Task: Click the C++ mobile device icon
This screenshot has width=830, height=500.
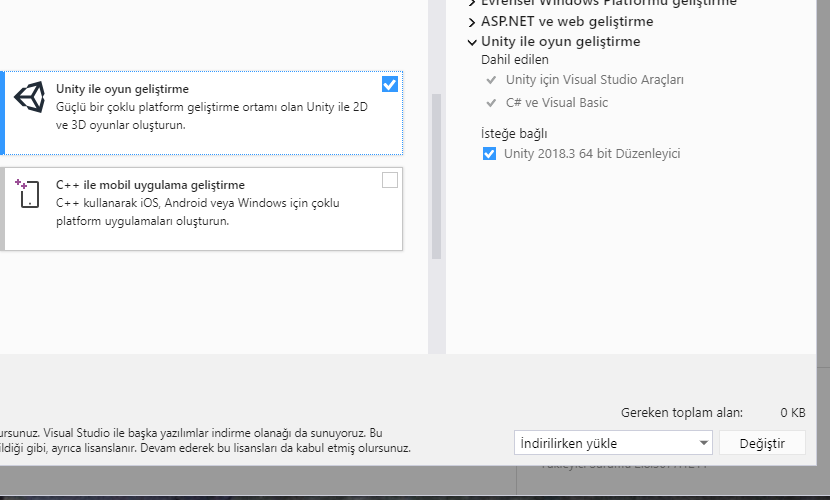Action: pos(28,193)
